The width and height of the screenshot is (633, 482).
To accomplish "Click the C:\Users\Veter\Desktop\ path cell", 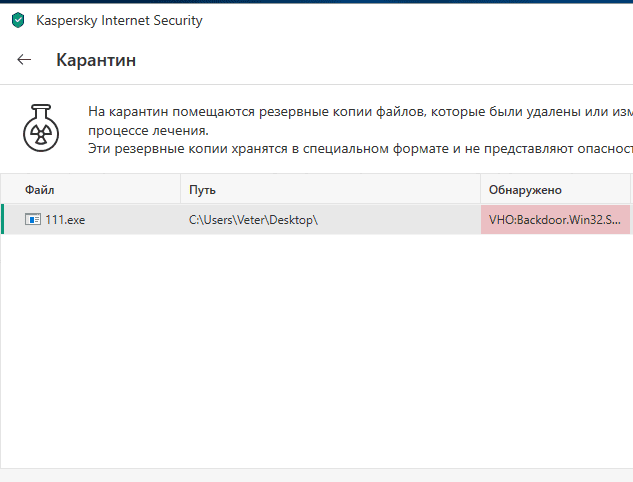I will click(x=253, y=219).
